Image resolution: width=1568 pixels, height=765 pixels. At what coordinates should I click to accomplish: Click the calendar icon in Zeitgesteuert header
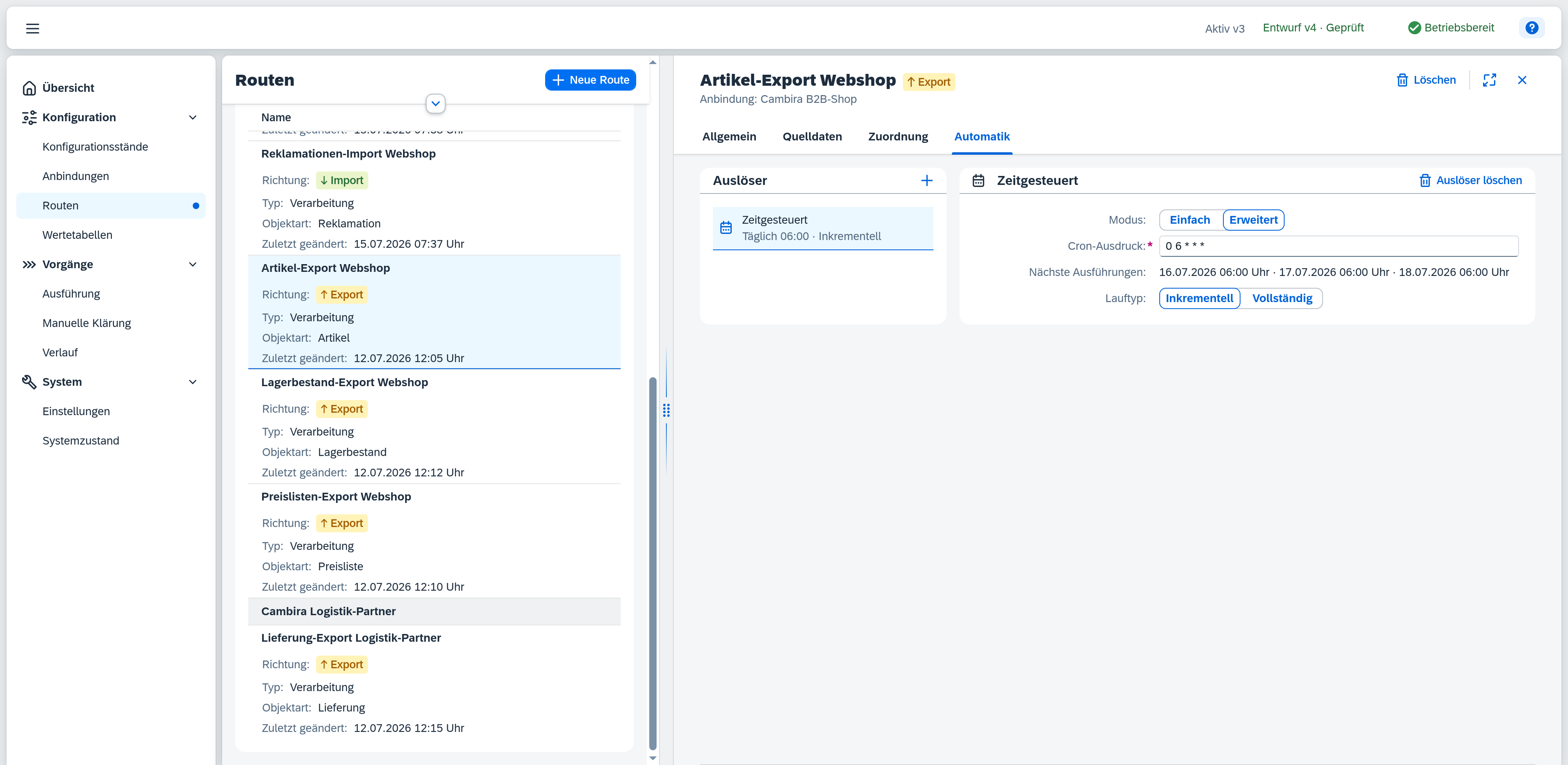tap(978, 181)
